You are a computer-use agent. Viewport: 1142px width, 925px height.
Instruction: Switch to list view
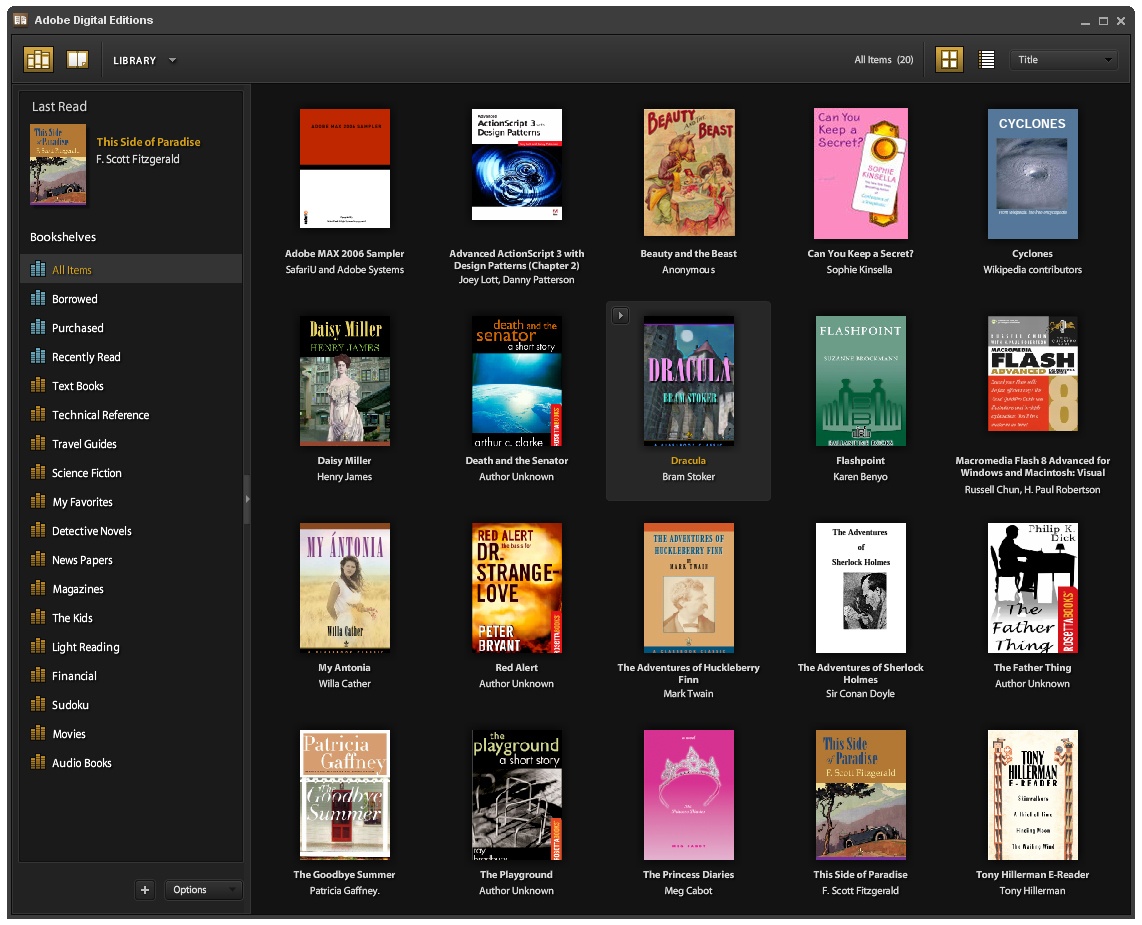click(x=986, y=59)
